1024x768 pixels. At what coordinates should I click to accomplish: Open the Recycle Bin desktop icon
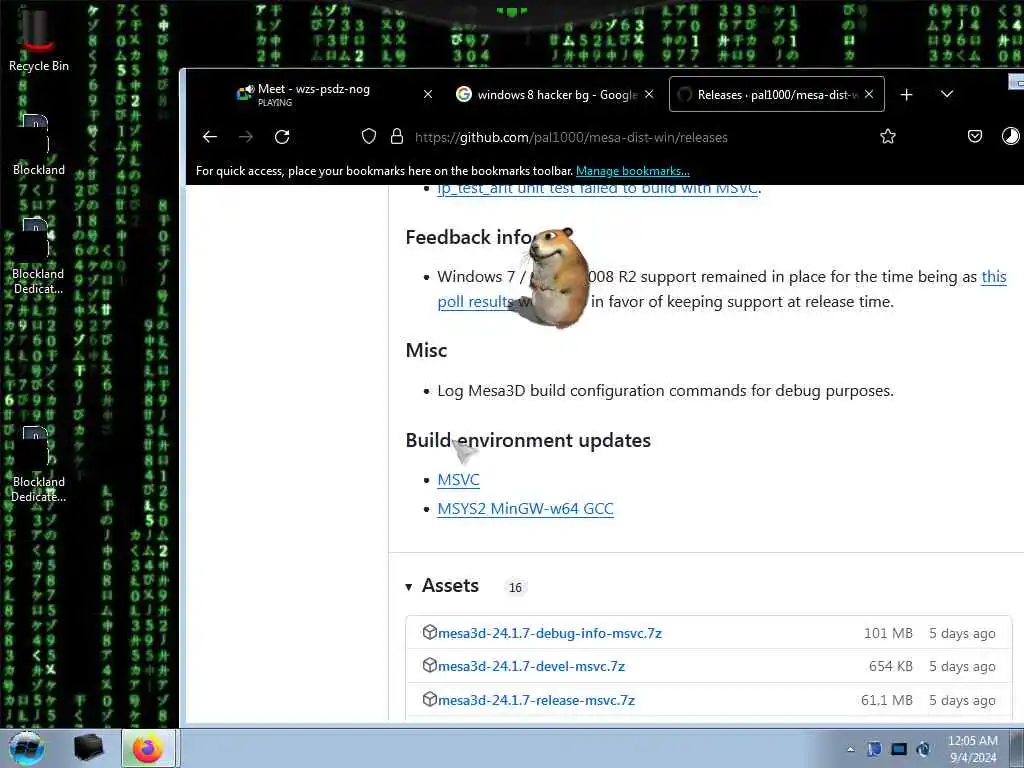click(x=37, y=38)
